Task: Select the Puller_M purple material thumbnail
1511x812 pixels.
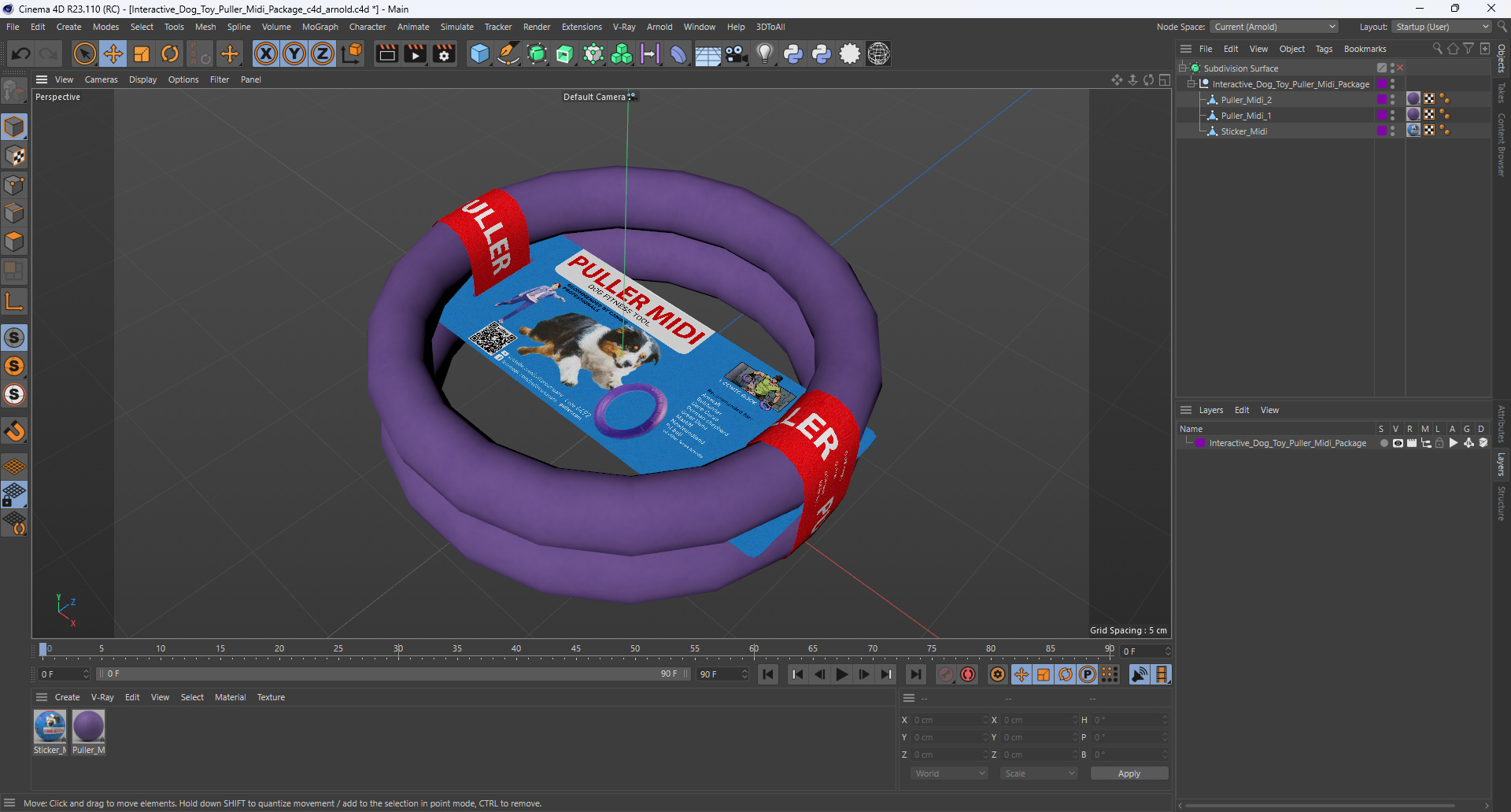Action: [x=88, y=726]
